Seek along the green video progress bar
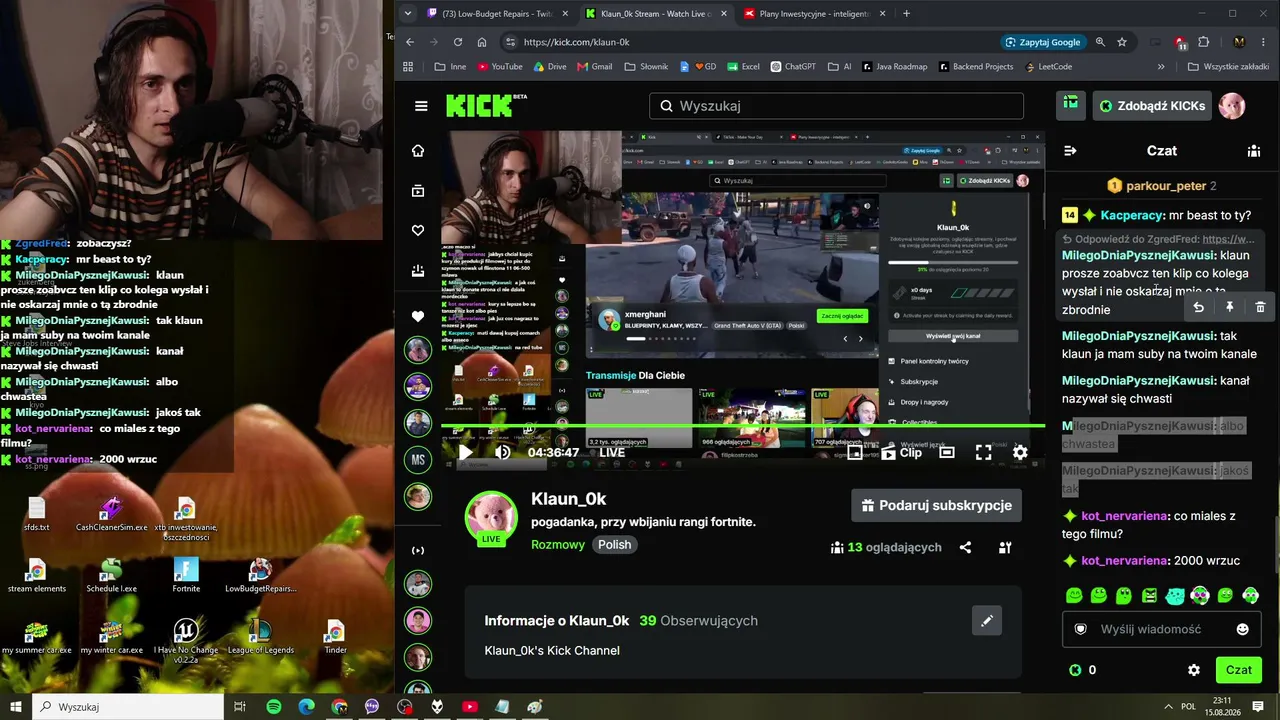 click(x=743, y=427)
